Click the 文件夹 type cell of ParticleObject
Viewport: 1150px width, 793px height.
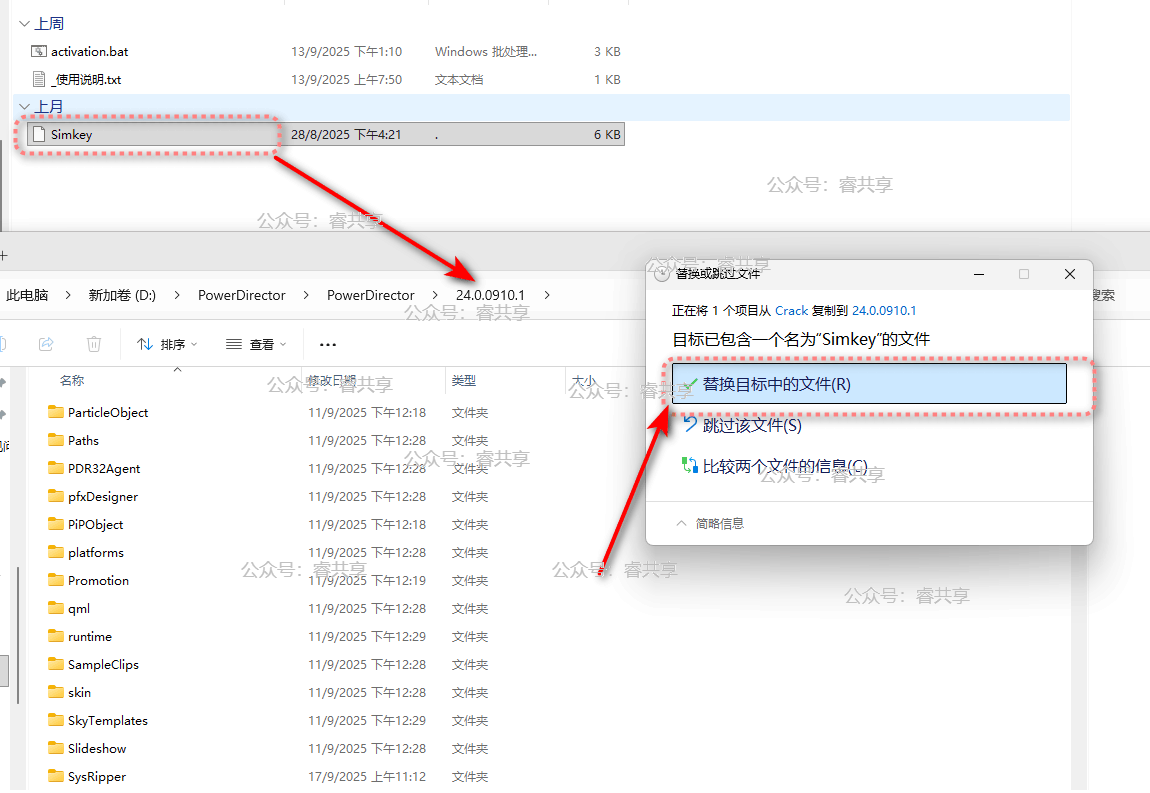click(x=470, y=412)
